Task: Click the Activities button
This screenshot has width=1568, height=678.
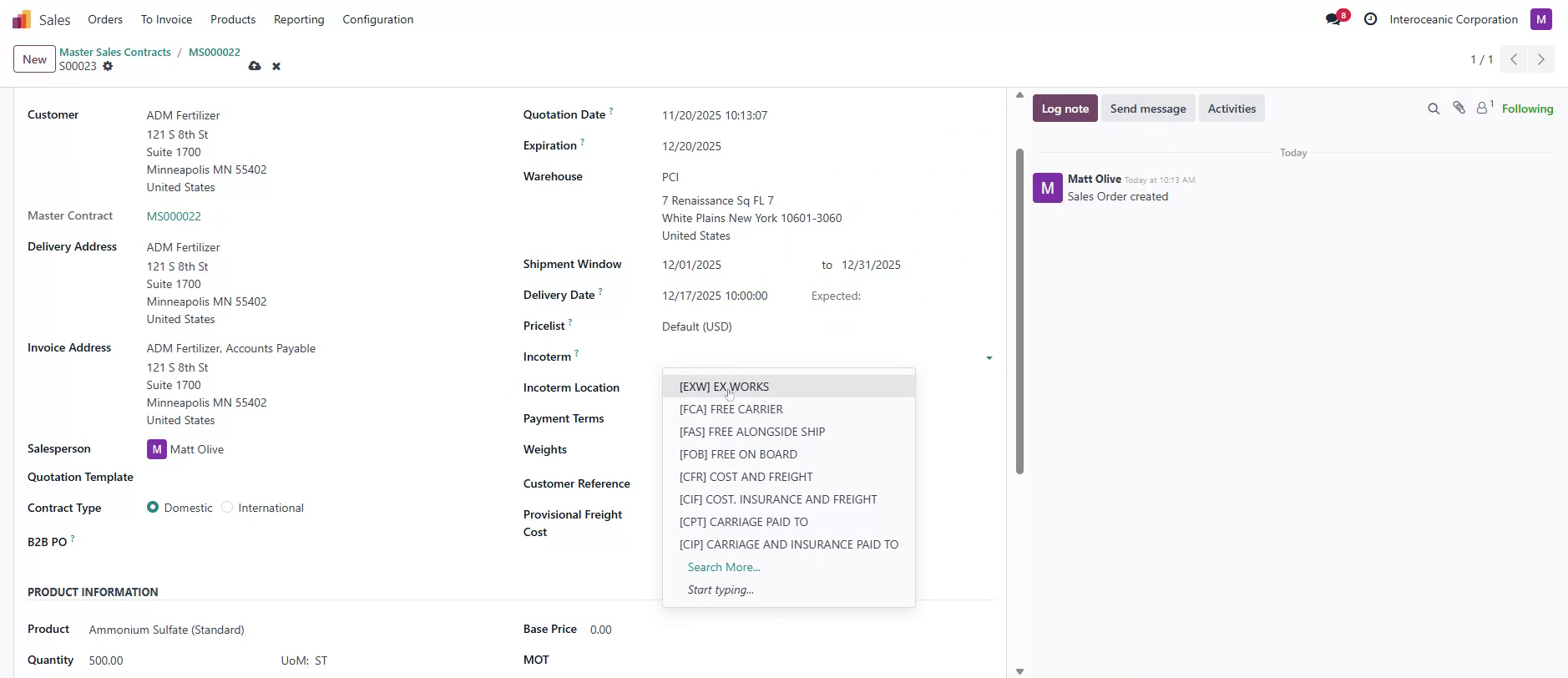Action: [x=1232, y=109]
